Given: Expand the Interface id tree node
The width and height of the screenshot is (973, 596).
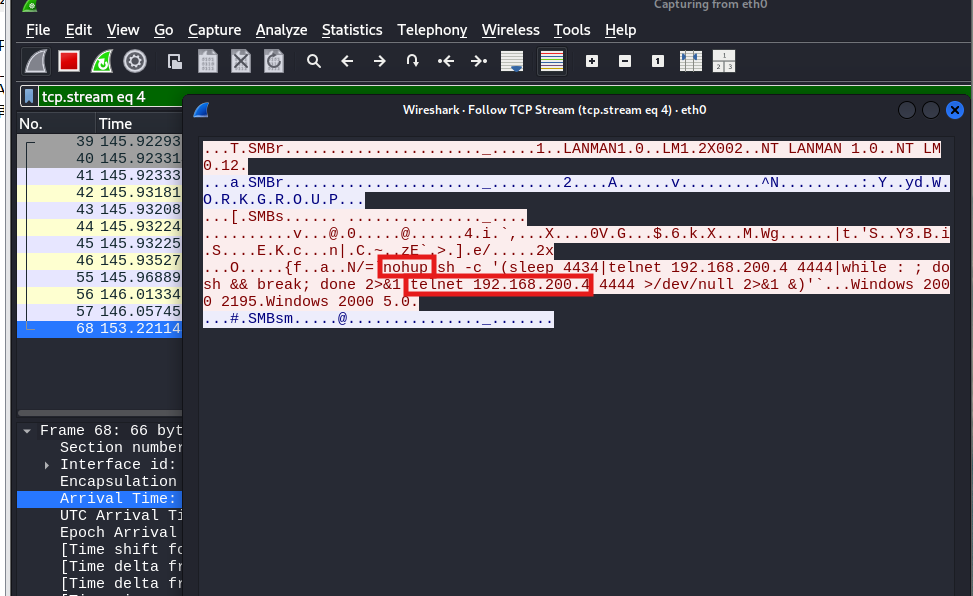Looking at the screenshot, I should 47,465.
